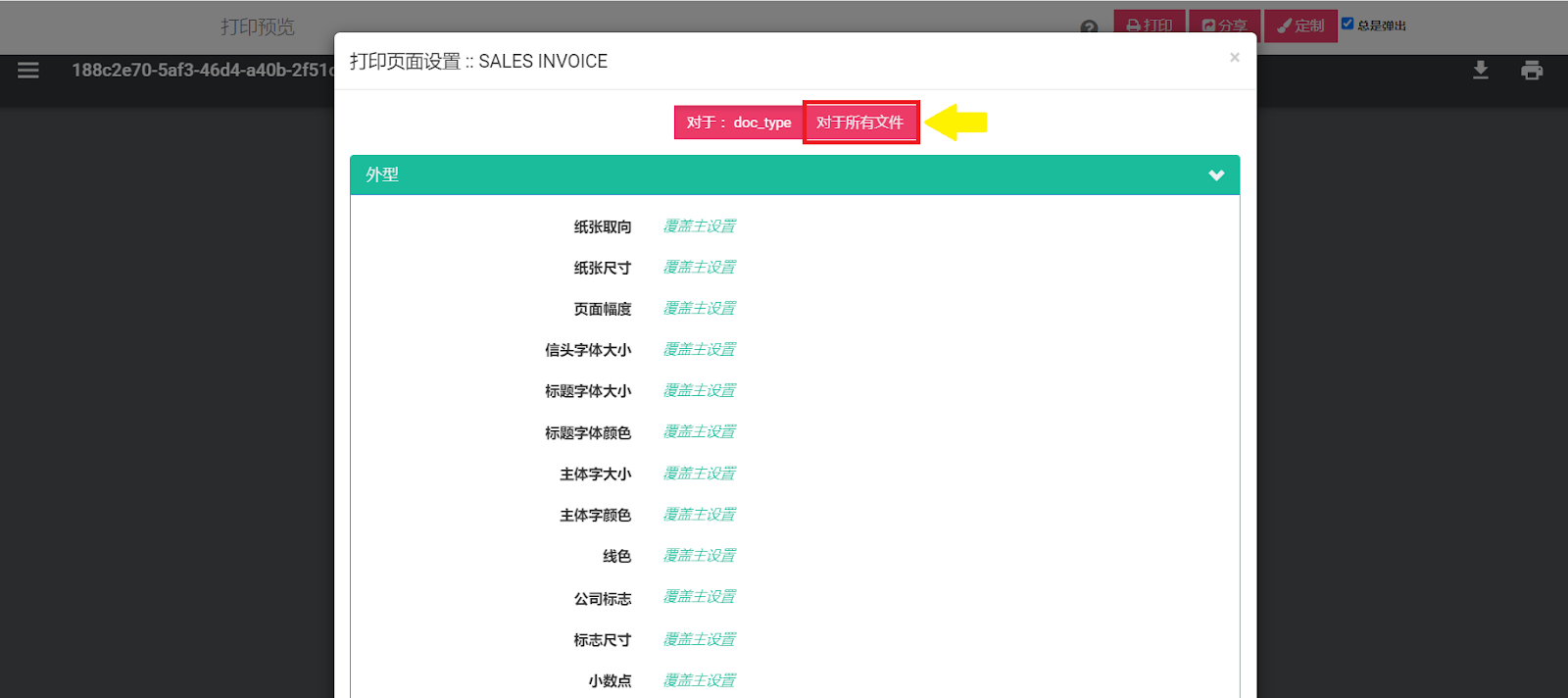Click the 标志尺寸 label

point(603,640)
